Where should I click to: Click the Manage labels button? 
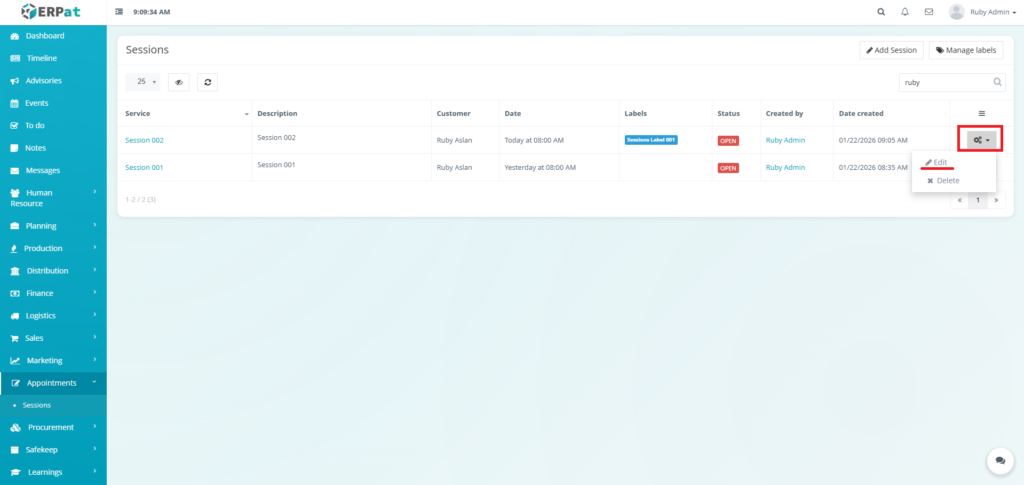pos(966,50)
